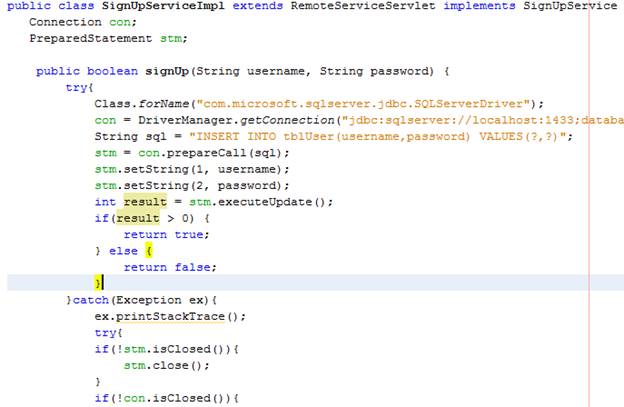Click the 'PreparedStatement stm;' field declaration
This screenshot has height=407, width=624.
tap(108, 39)
